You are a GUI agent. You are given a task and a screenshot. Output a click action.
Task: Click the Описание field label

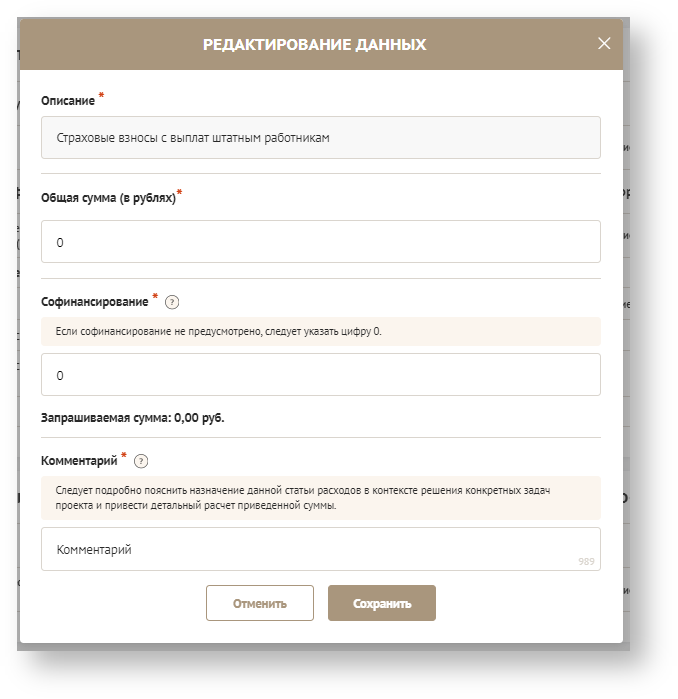point(67,101)
